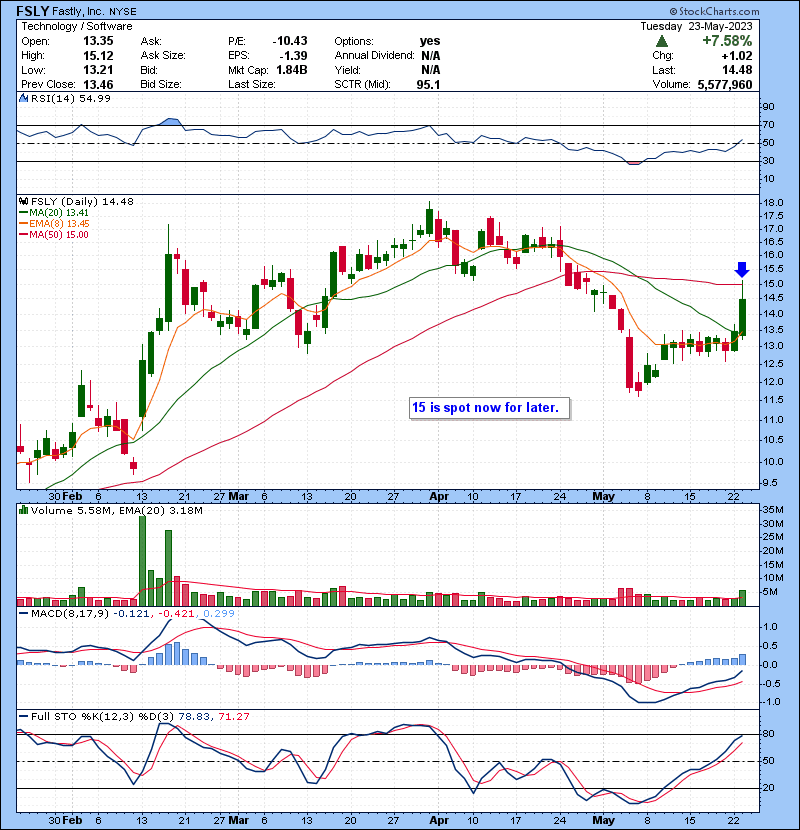The width and height of the screenshot is (800, 830).
Task: Click the Open value 13.35
Action: [x=98, y=41]
